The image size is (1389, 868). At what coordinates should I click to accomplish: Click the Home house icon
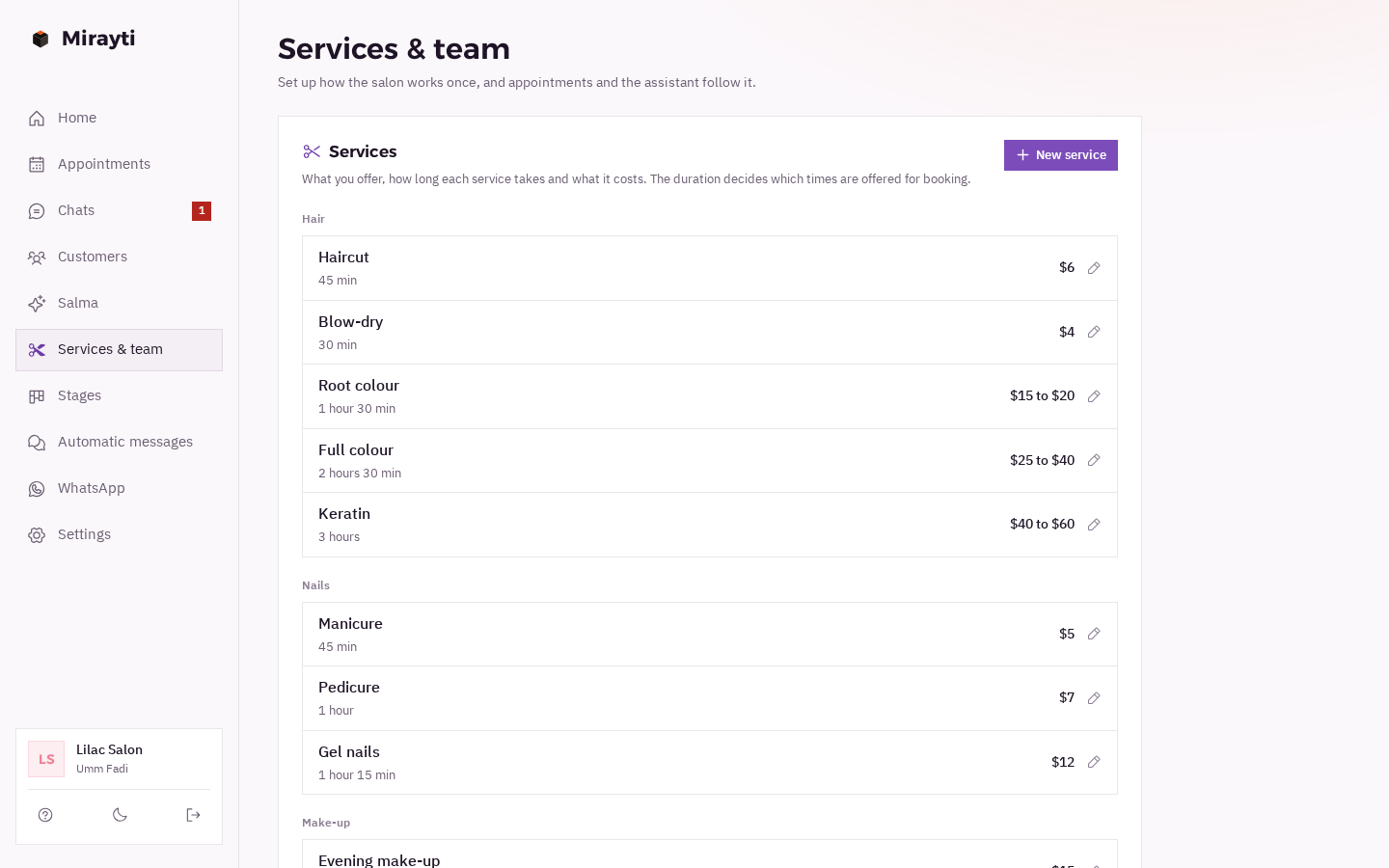click(37, 119)
